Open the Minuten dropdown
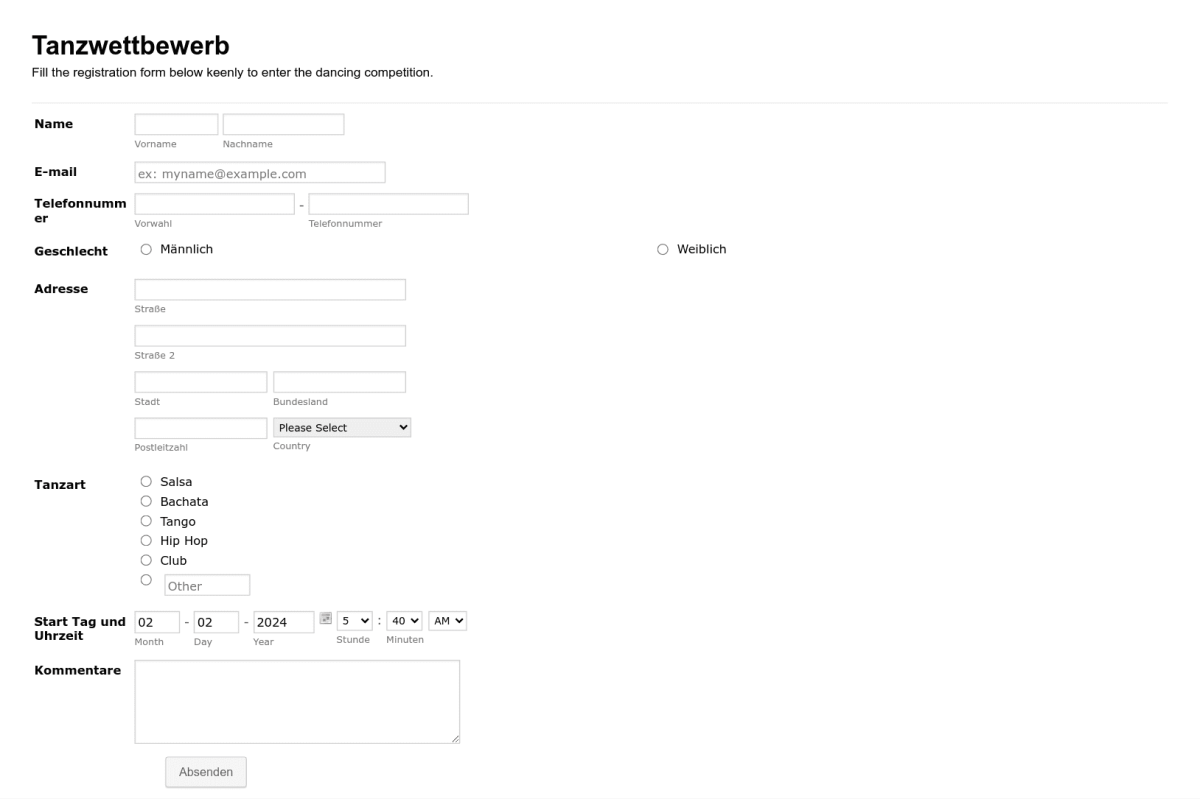 coord(403,620)
